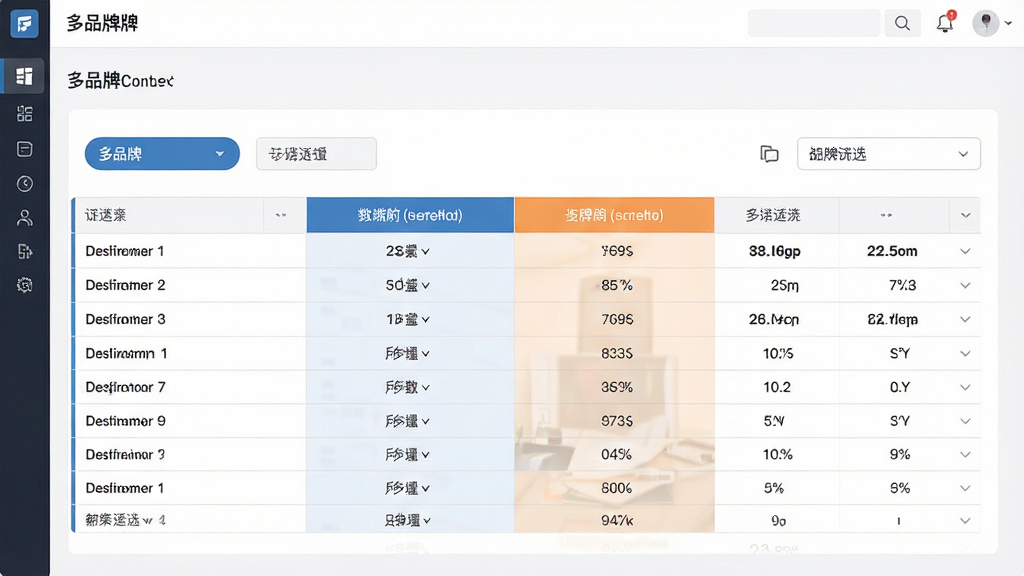Expand the chevron in the table header row
Viewport: 1024px width, 576px height.
965,215
